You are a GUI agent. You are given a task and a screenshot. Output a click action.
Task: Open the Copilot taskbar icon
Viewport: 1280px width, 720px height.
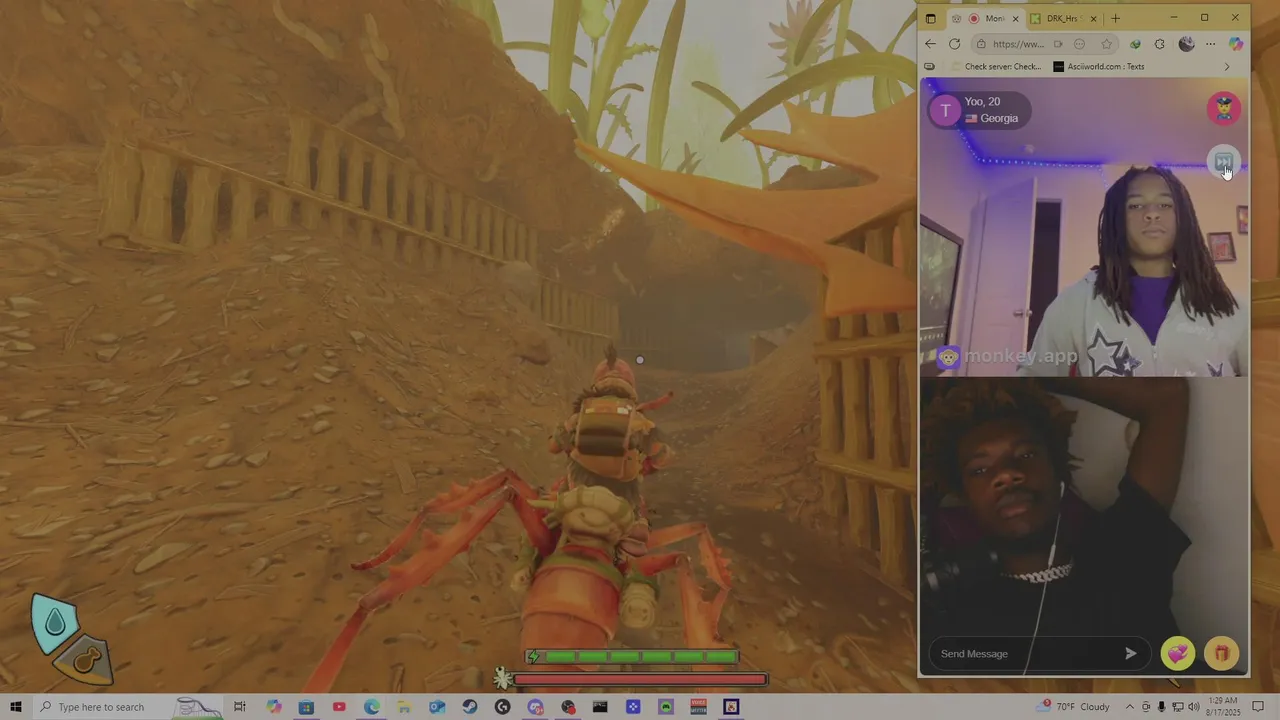[x=274, y=707]
